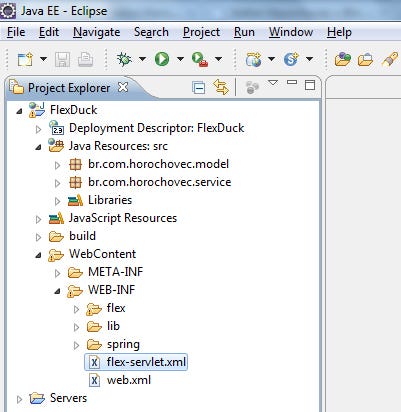The width and height of the screenshot is (401, 412).
Task: Select the web.xml file
Action: pos(129,380)
